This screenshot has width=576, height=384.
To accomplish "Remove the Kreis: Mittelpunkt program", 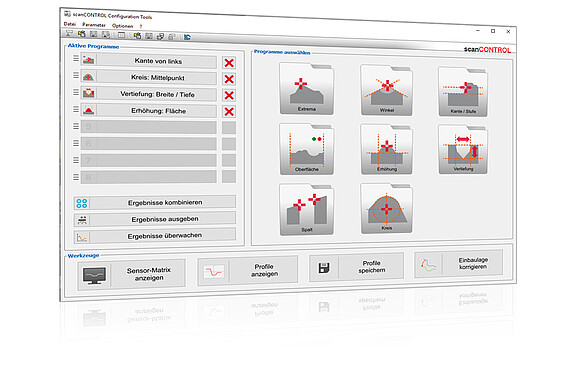I will 229,79.
